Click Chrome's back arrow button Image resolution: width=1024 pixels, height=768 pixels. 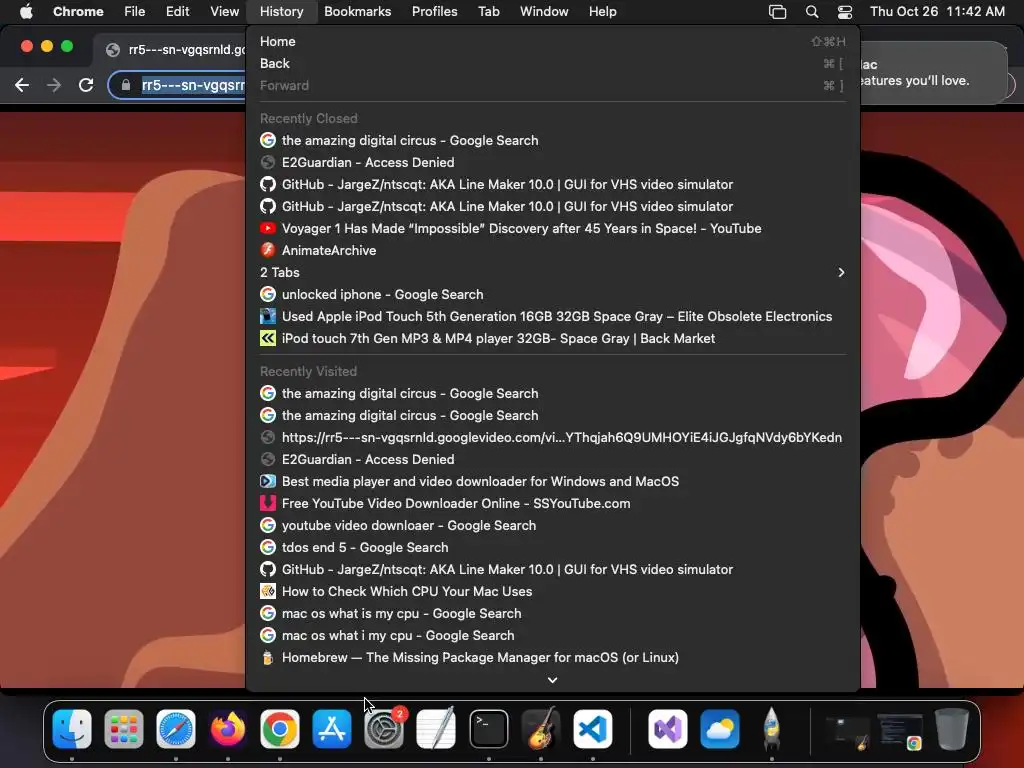coord(22,85)
